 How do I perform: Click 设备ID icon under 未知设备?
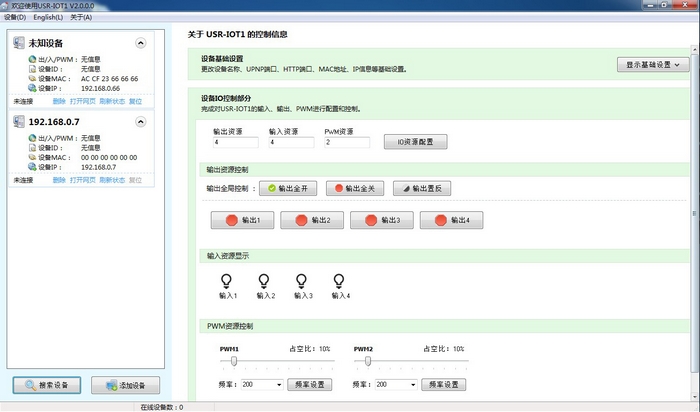[x=32, y=69]
